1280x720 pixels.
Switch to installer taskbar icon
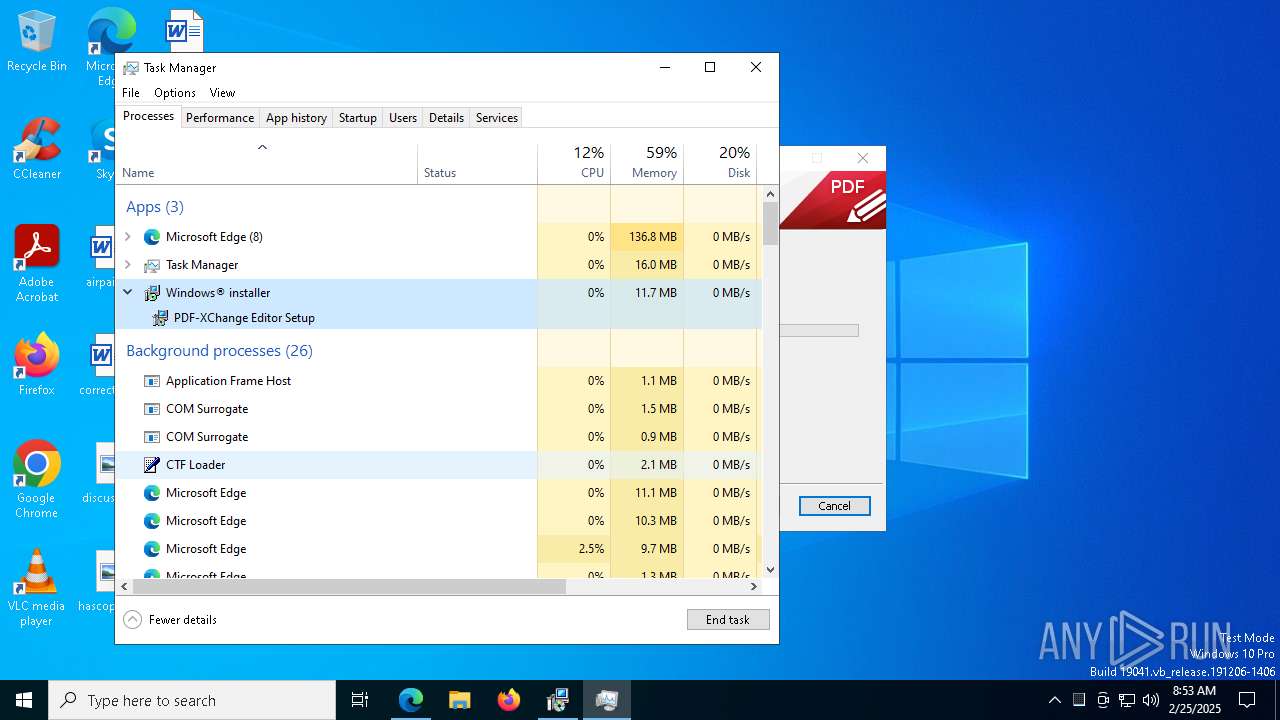click(x=558, y=700)
